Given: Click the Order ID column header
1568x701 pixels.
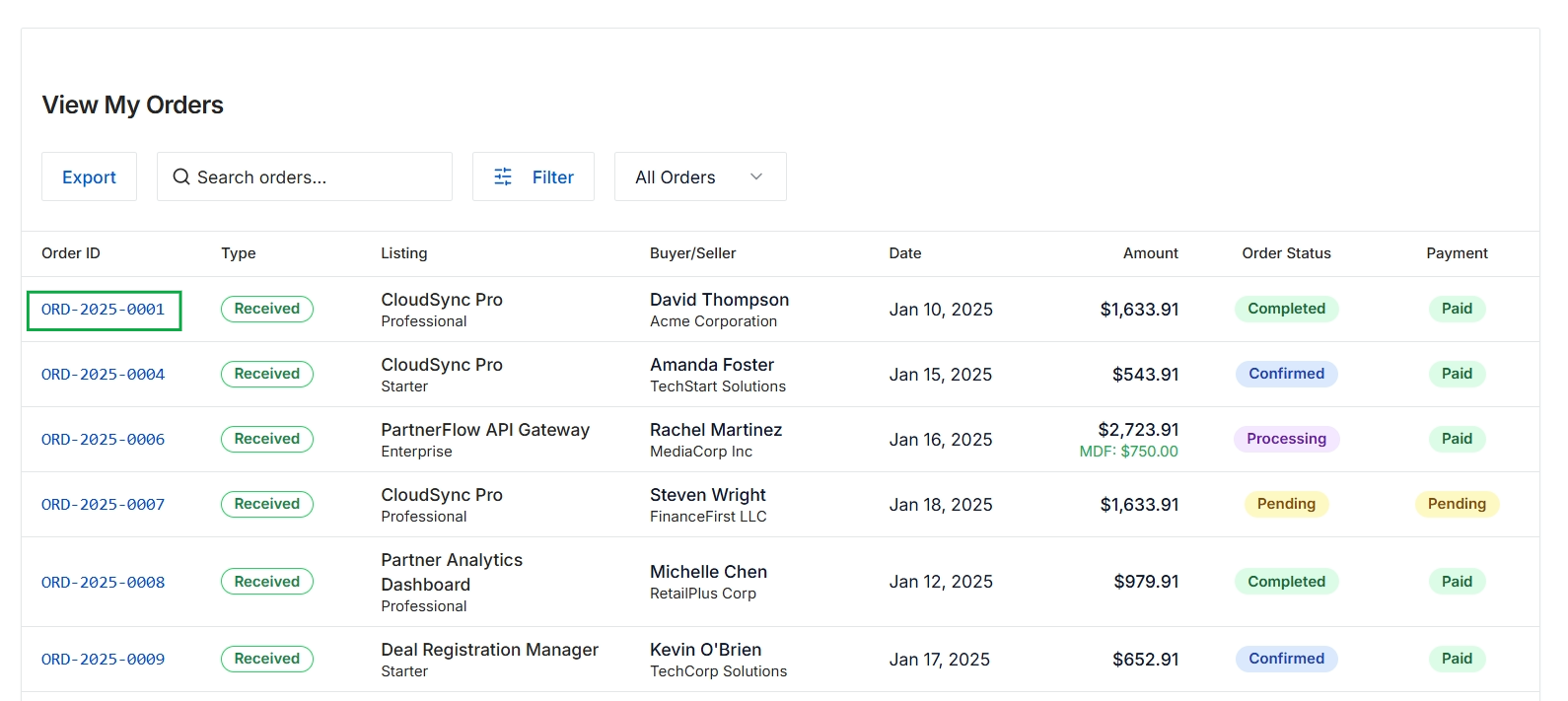Looking at the screenshot, I should (x=71, y=253).
